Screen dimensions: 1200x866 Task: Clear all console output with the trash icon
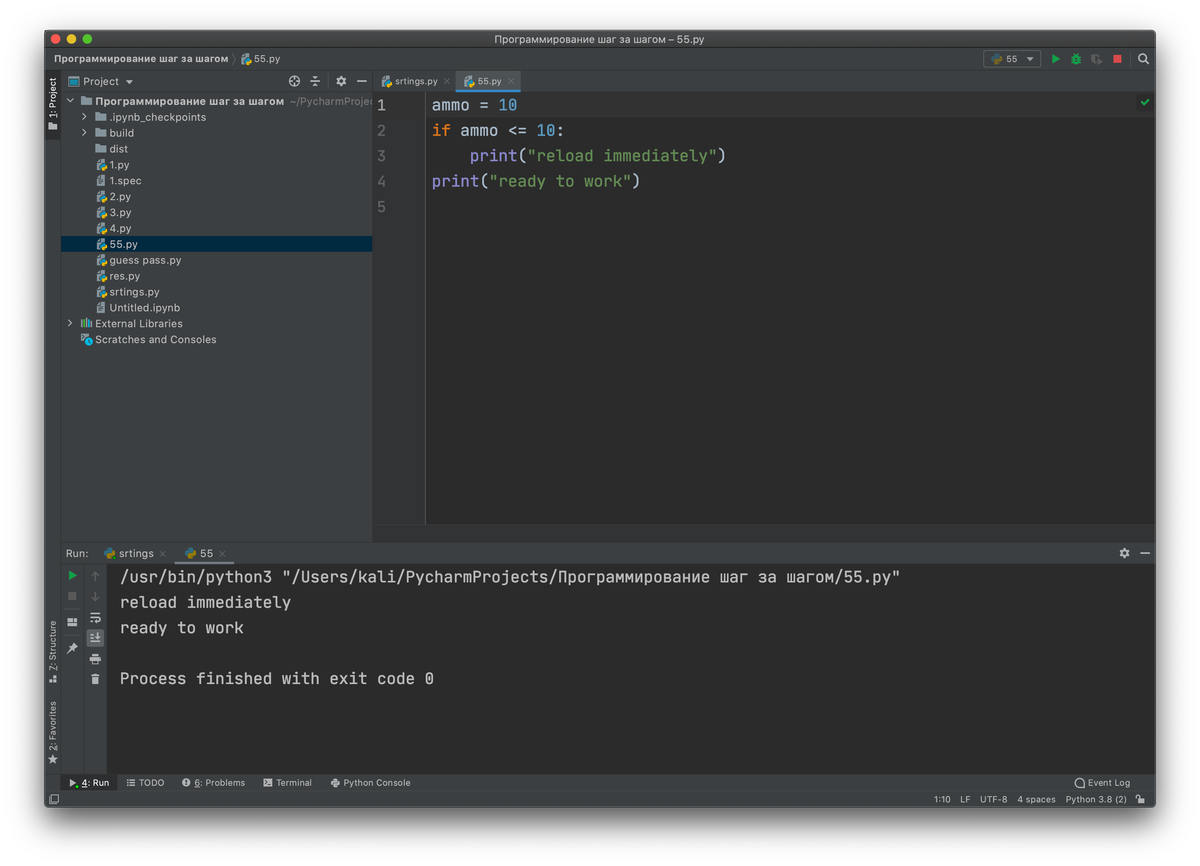click(x=95, y=679)
